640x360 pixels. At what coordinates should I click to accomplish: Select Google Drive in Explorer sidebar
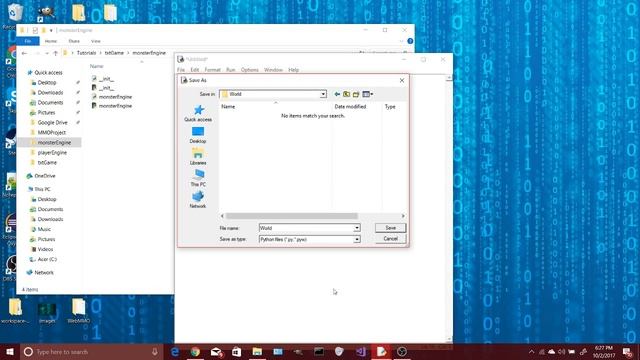[52, 122]
